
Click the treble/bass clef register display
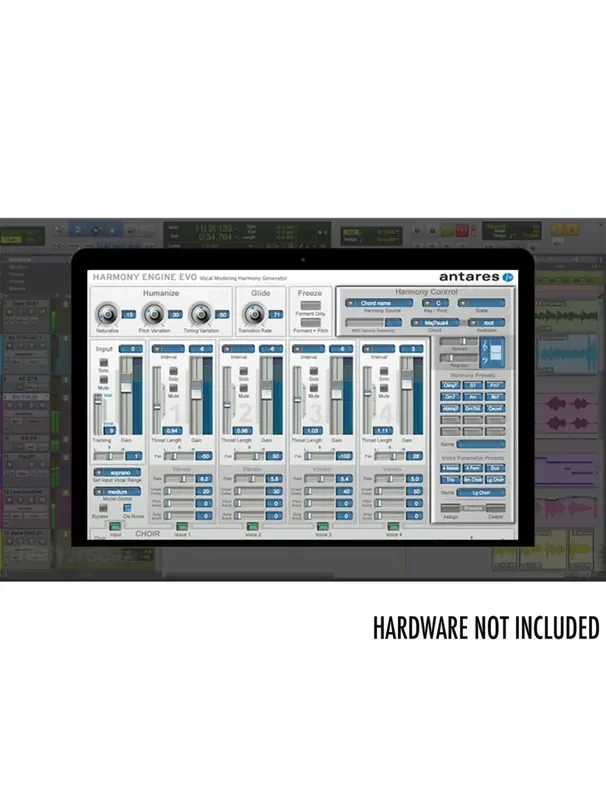click(x=492, y=353)
